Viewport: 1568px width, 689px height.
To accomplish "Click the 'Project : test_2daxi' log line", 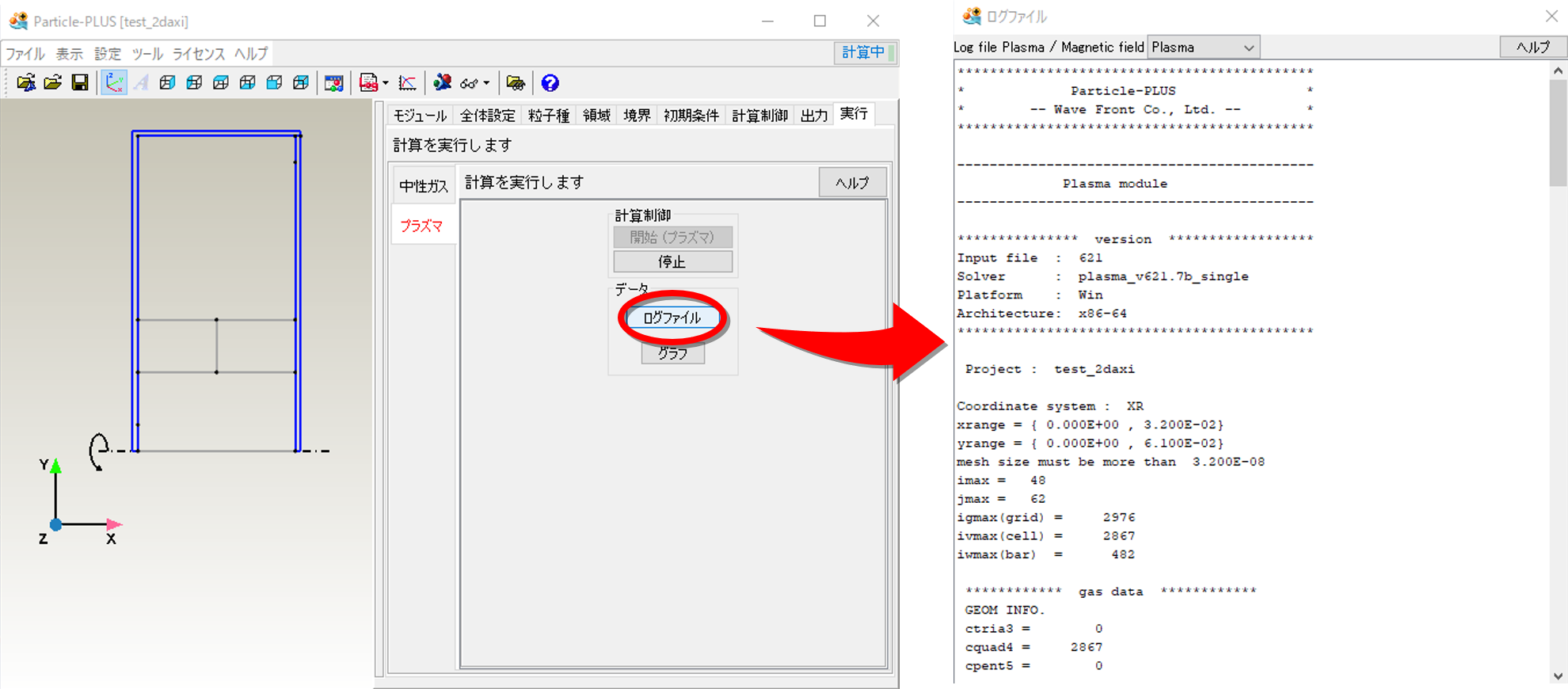I will 1050,369.
